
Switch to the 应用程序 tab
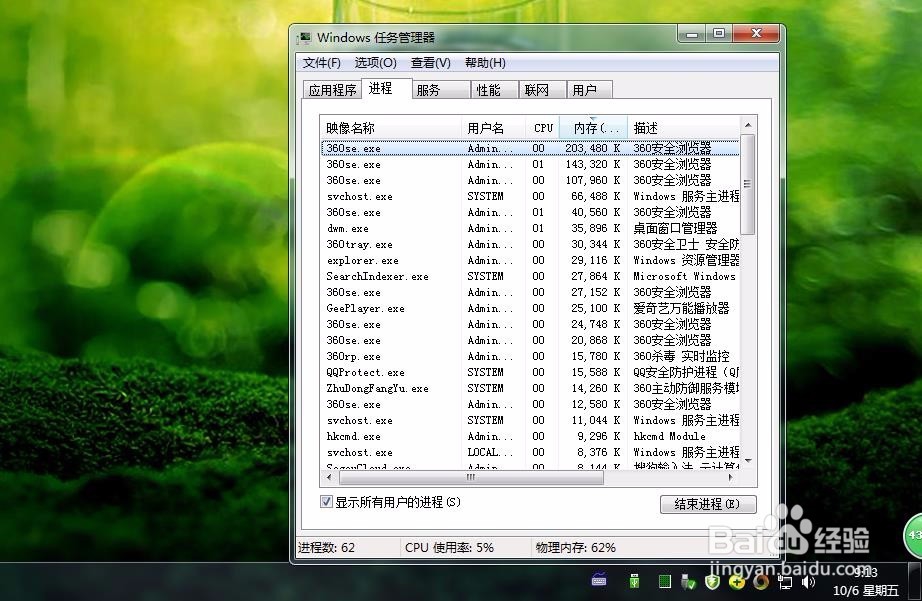(332, 90)
